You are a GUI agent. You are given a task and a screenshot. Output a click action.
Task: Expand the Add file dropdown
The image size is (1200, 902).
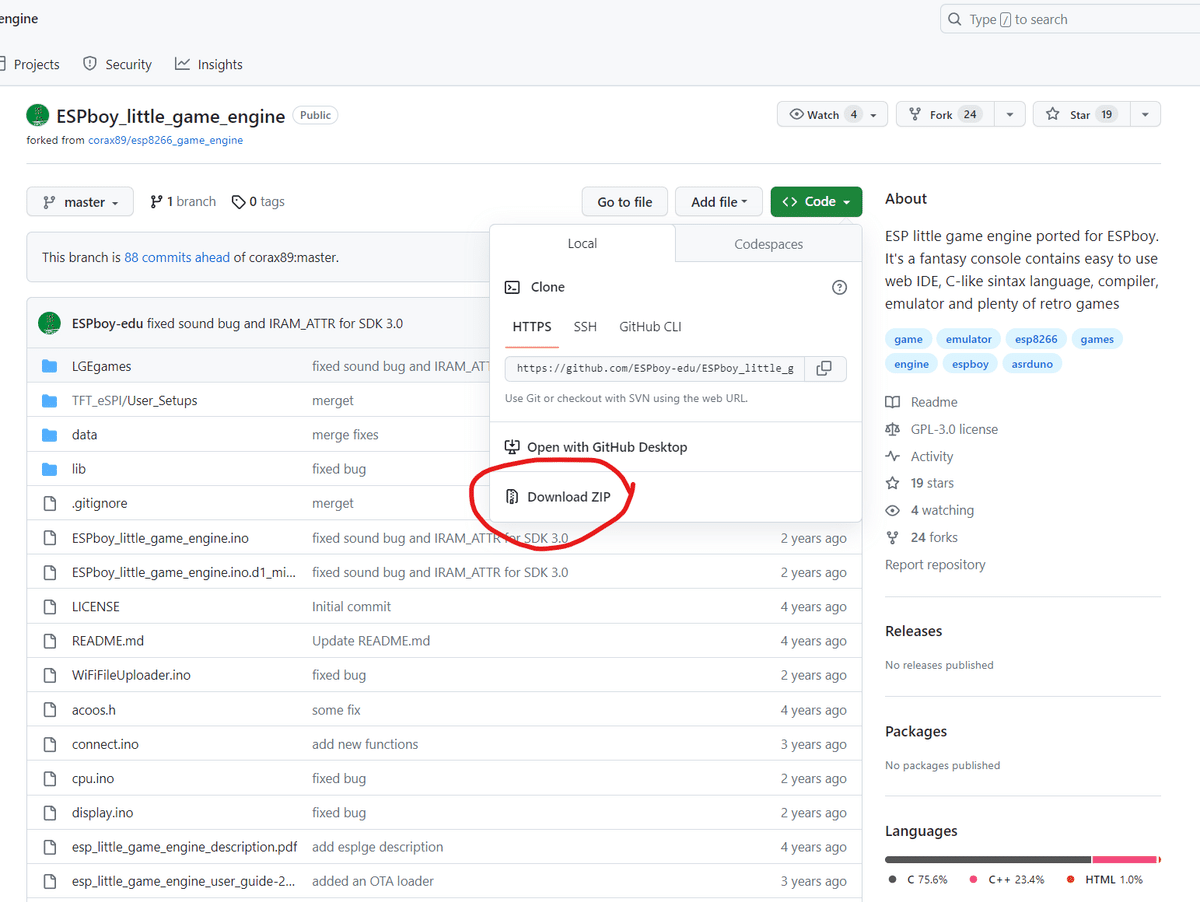[x=719, y=202]
